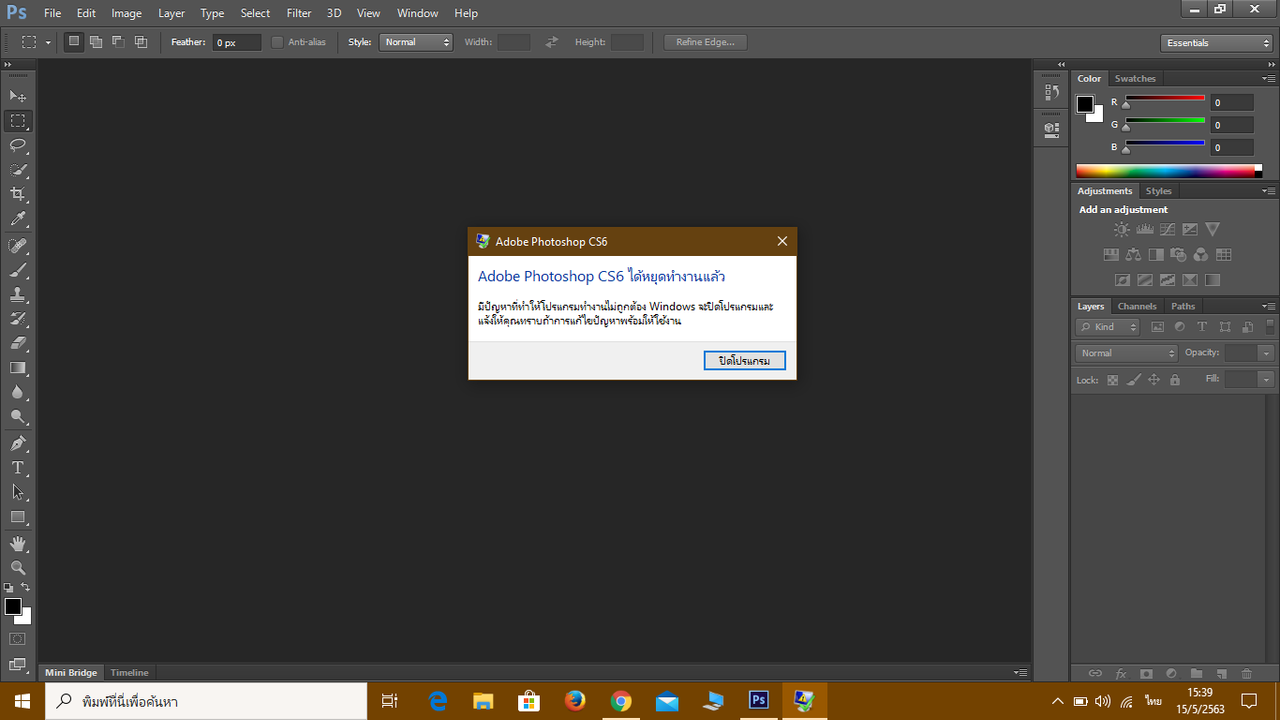Screen dimensions: 1280x720
Task: Open the Essentials workspace dropdown
Action: (x=1216, y=43)
